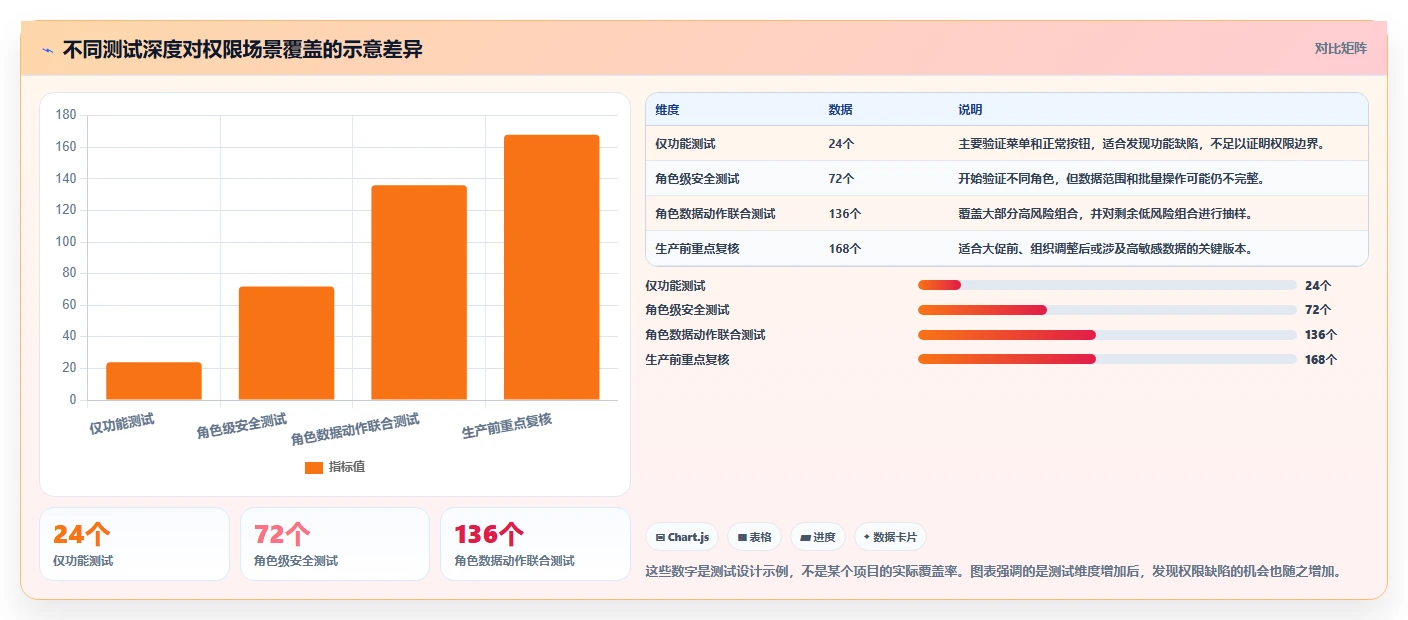This screenshot has height=620, width=1408.
Task: Click the 100 y-axis tick label
Action: (x=66, y=242)
